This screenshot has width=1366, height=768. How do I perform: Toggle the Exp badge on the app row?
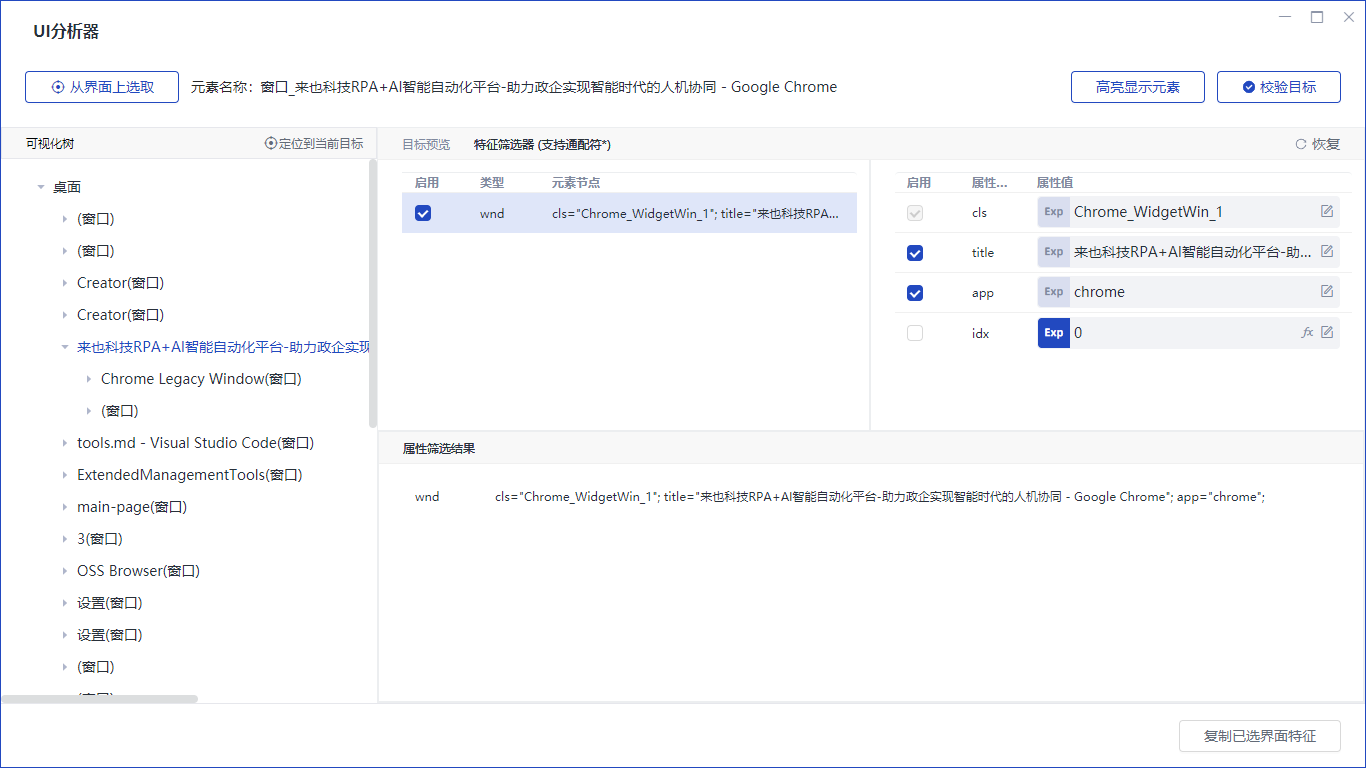pyautogui.click(x=1054, y=292)
